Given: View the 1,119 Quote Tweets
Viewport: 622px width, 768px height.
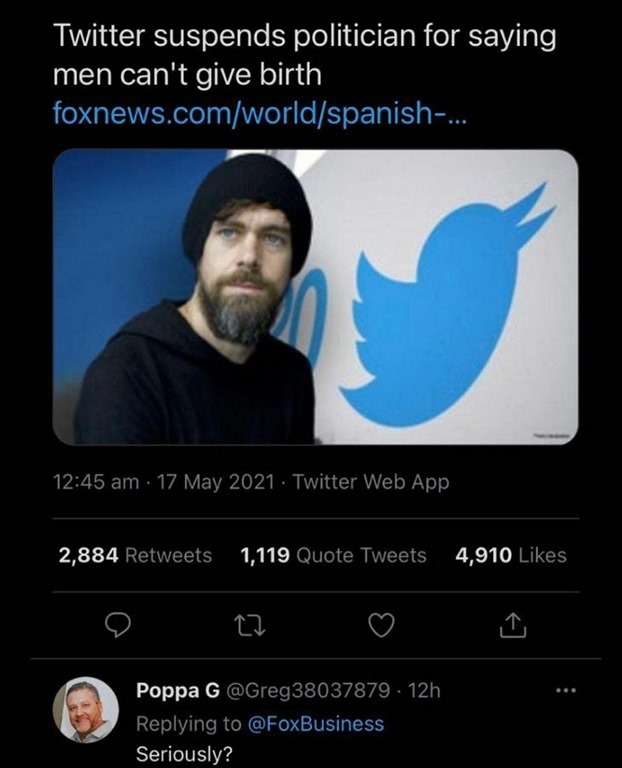Looking at the screenshot, I should [x=333, y=555].
